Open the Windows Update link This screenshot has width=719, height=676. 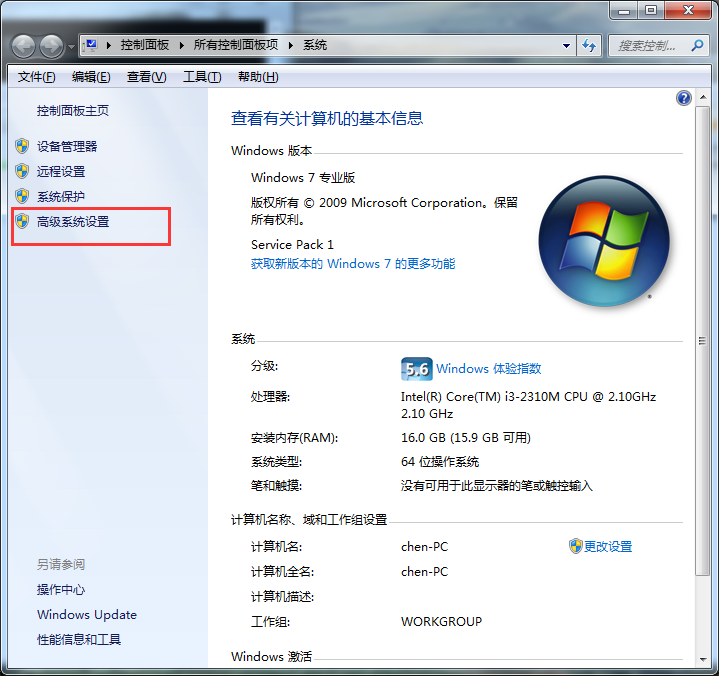[87, 615]
